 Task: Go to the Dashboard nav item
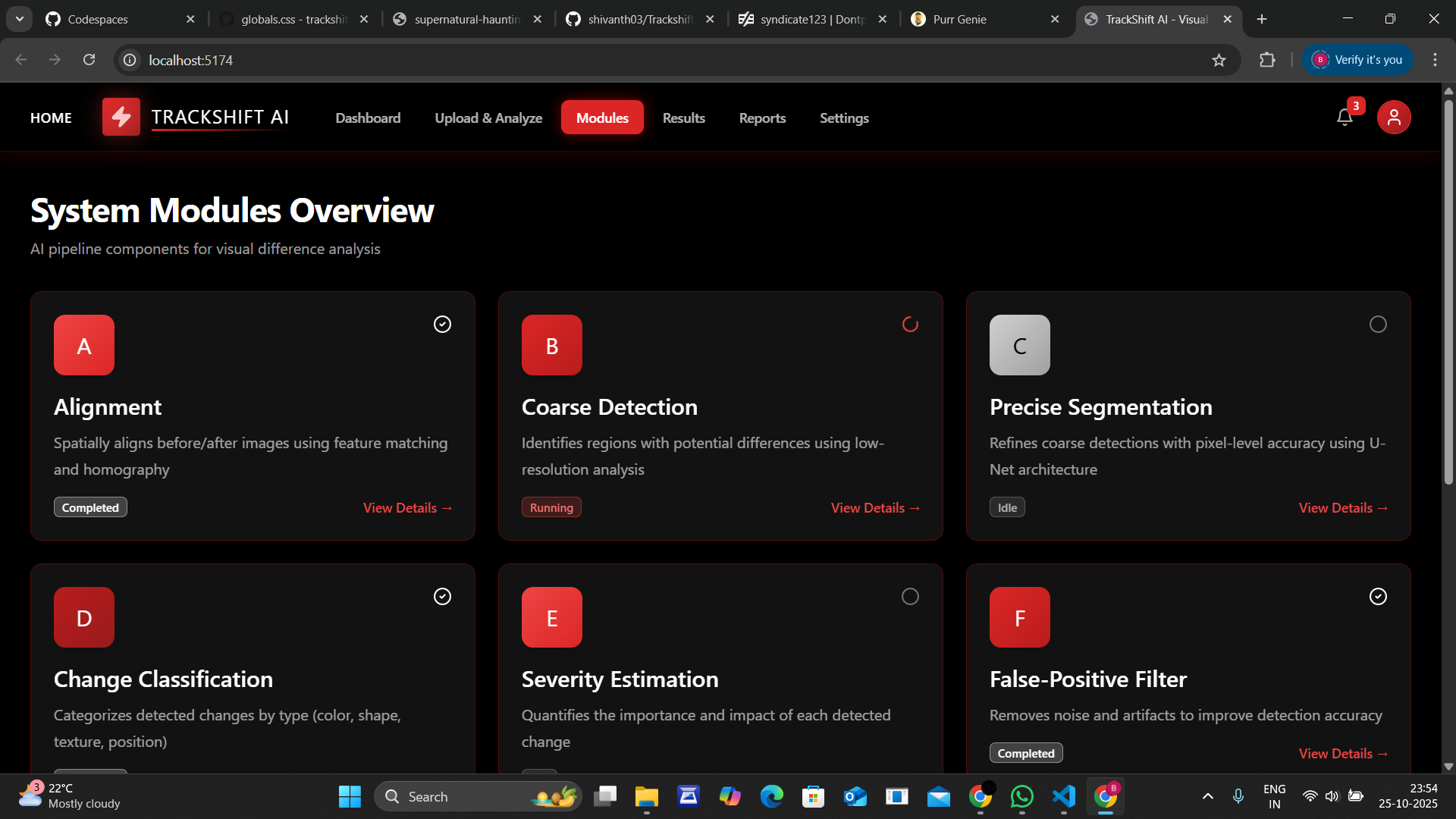point(368,118)
